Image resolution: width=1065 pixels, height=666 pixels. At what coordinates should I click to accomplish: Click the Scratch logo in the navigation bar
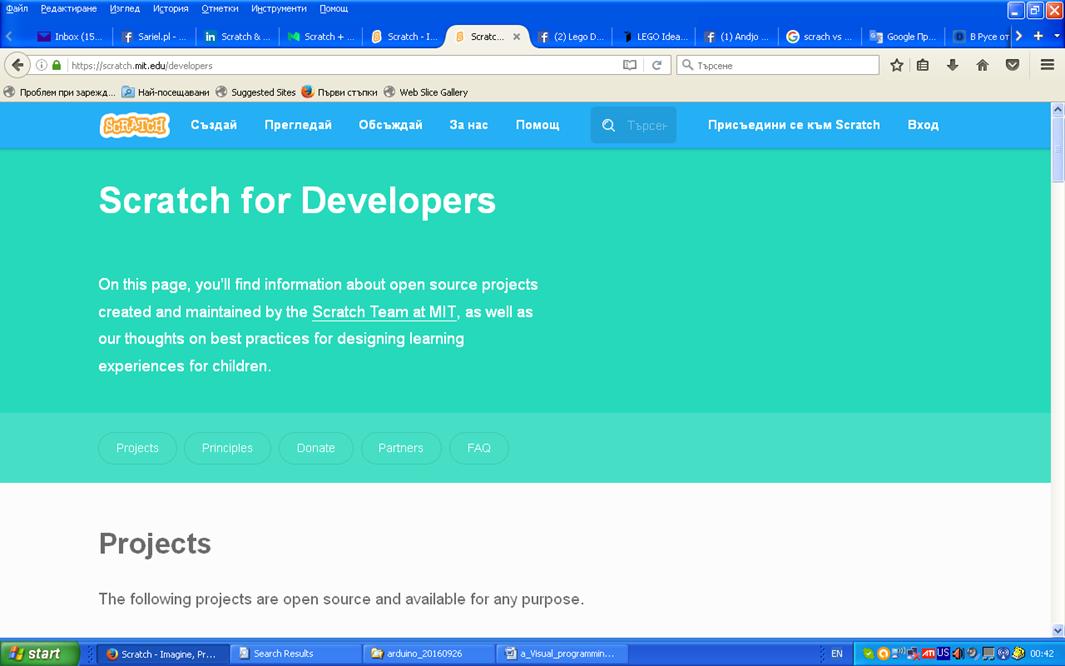pyautogui.click(x=134, y=124)
